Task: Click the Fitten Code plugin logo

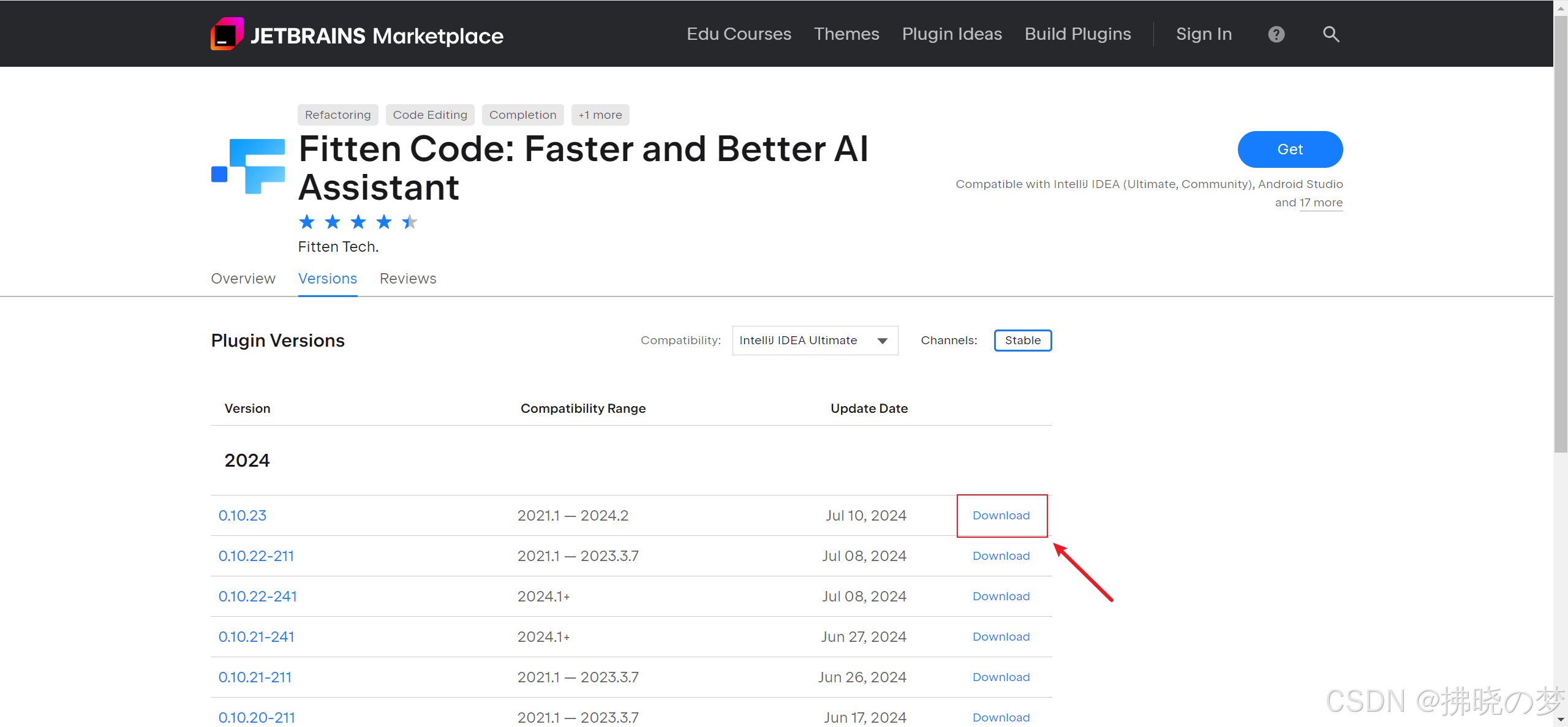Action: (x=248, y=167)
